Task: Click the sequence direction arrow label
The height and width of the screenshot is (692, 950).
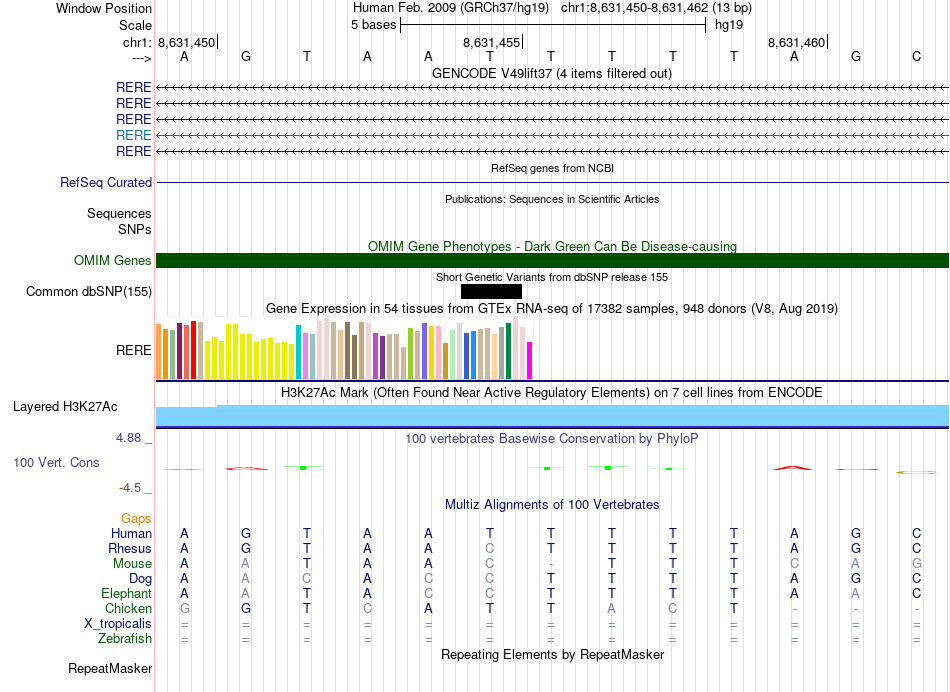Action: (x=141, y=58)
